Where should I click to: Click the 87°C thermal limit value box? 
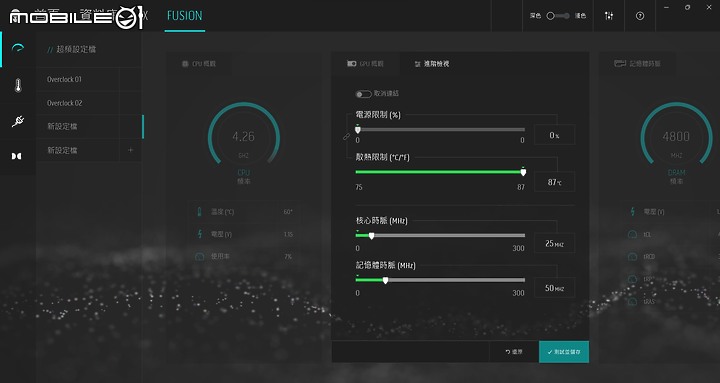554,182
